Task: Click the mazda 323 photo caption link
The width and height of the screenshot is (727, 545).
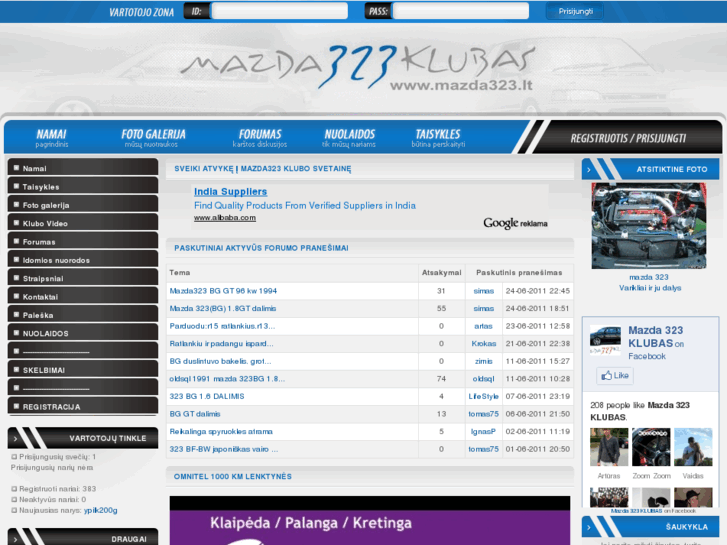Action: [649, 277]
